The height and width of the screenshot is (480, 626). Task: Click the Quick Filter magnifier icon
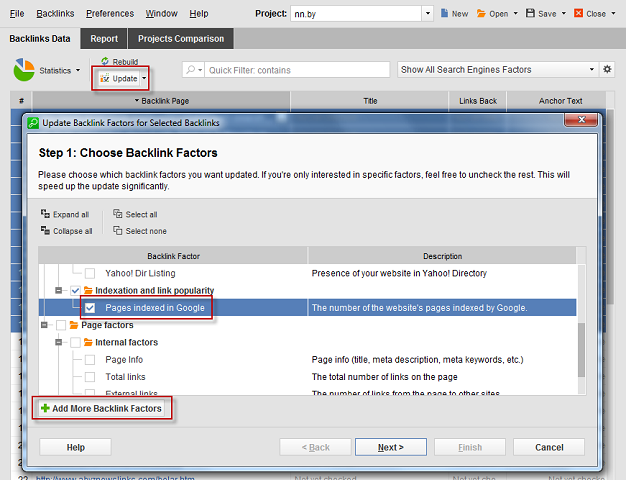190,70
